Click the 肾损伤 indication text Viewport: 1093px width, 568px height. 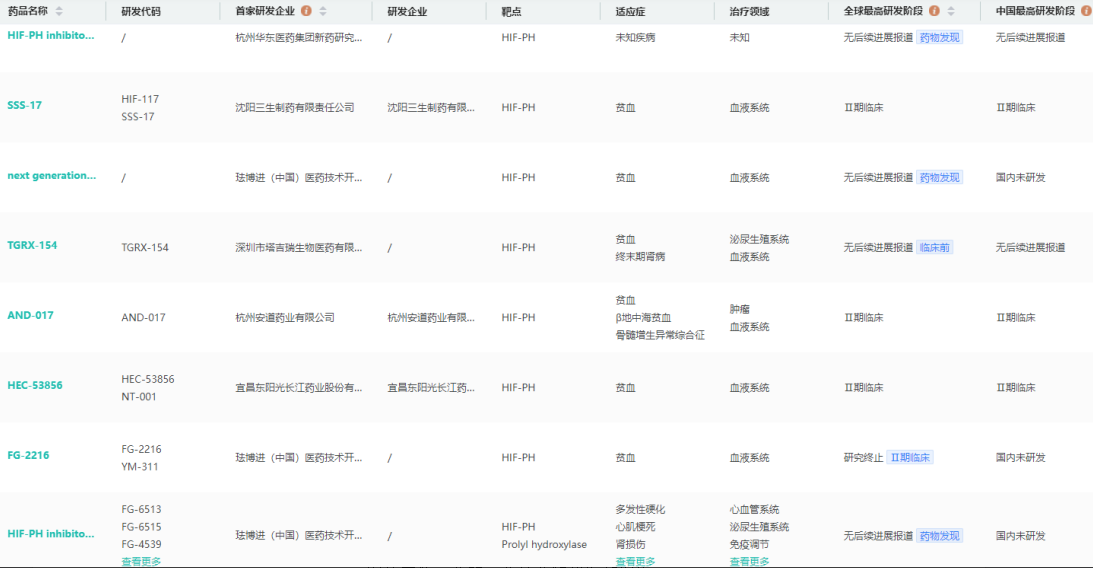click(x=630, y=544)
